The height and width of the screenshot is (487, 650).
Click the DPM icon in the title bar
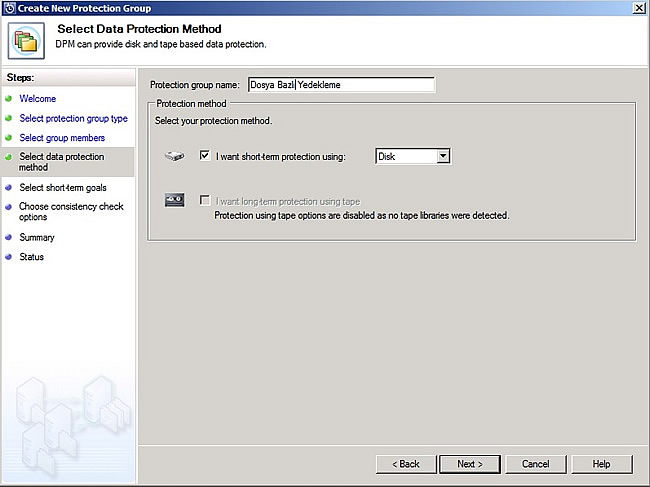[x=9, y=8]
